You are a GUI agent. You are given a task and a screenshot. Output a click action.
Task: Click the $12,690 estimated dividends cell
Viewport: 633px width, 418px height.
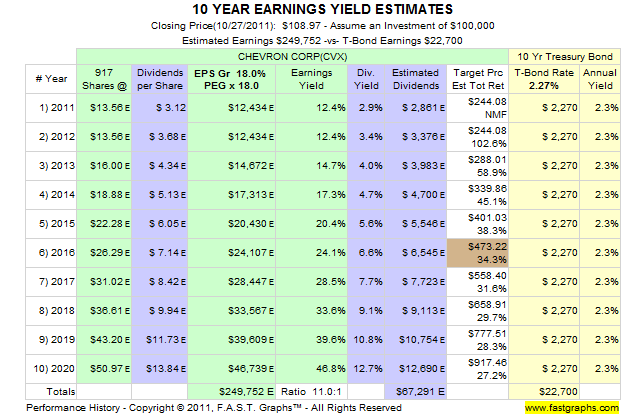click(415, 369)
